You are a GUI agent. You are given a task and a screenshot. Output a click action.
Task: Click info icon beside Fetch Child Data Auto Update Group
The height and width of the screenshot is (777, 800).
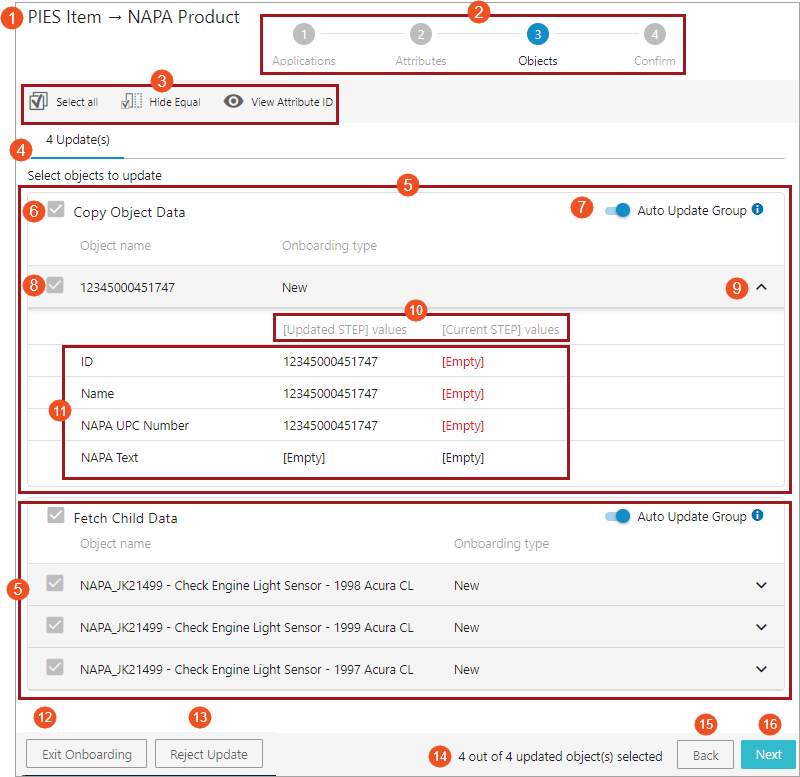pyautogui.click(x=758, y=515)
